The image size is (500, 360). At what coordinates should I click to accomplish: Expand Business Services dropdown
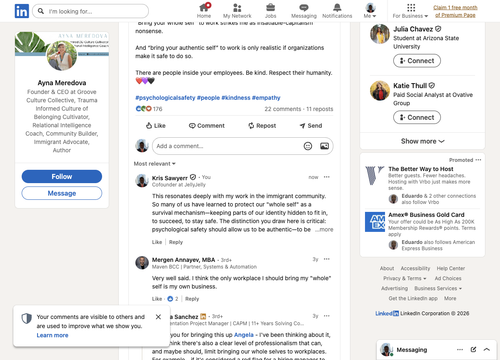(438, 288)
